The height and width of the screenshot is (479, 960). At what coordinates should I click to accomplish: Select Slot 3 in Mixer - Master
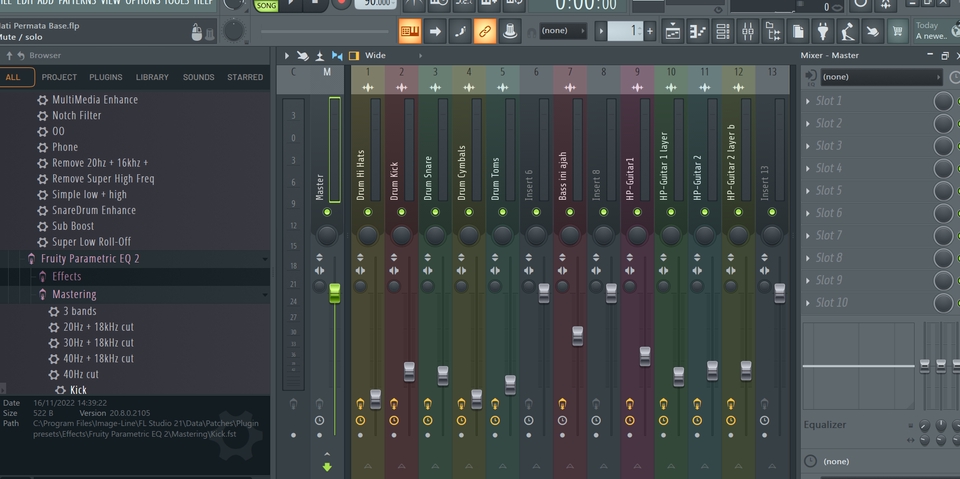(x=828, y=146)
